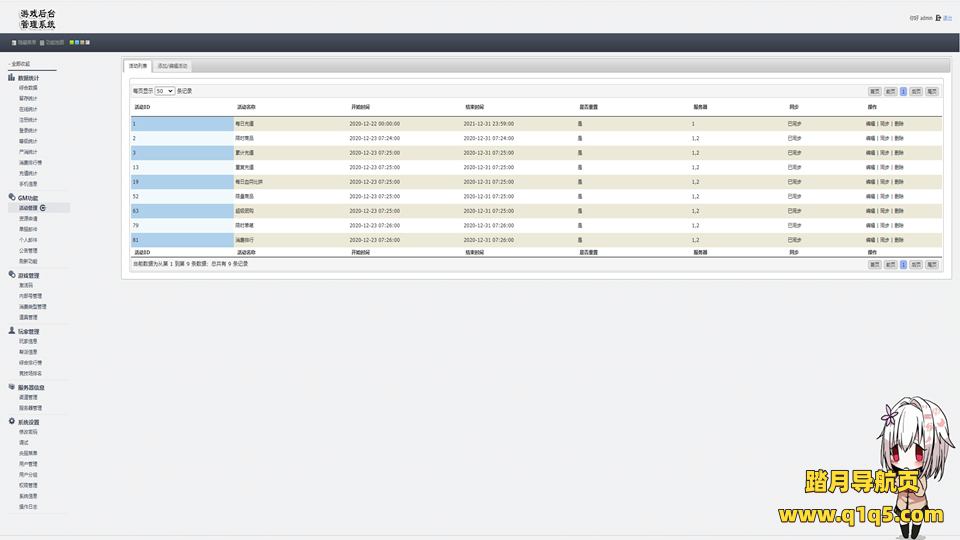Sort the table by the 活动ID column header
Screen dimensions: 960x540
pos(142,106)
